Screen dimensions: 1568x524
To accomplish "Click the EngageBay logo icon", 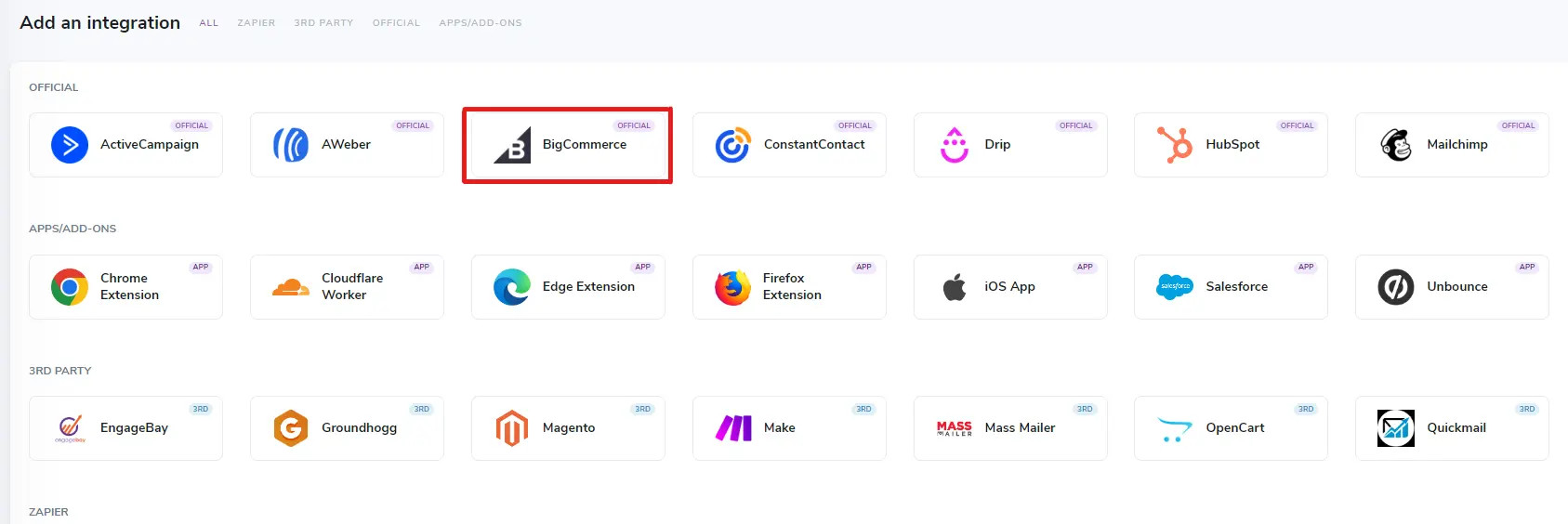I will [70, 428].
